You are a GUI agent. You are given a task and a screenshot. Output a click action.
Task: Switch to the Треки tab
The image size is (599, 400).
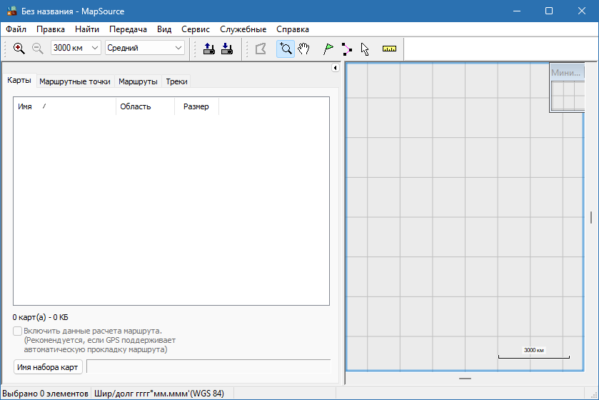[x=176, y=81]
